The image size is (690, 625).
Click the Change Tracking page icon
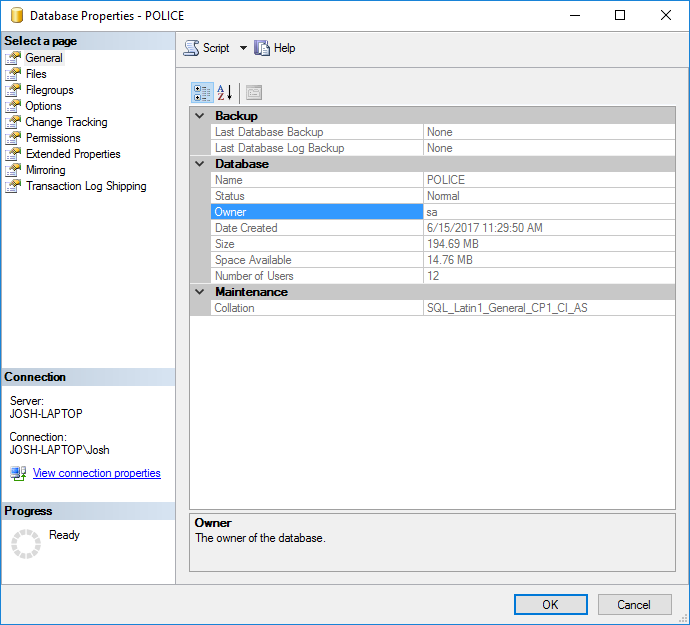[x=13, y=122]
